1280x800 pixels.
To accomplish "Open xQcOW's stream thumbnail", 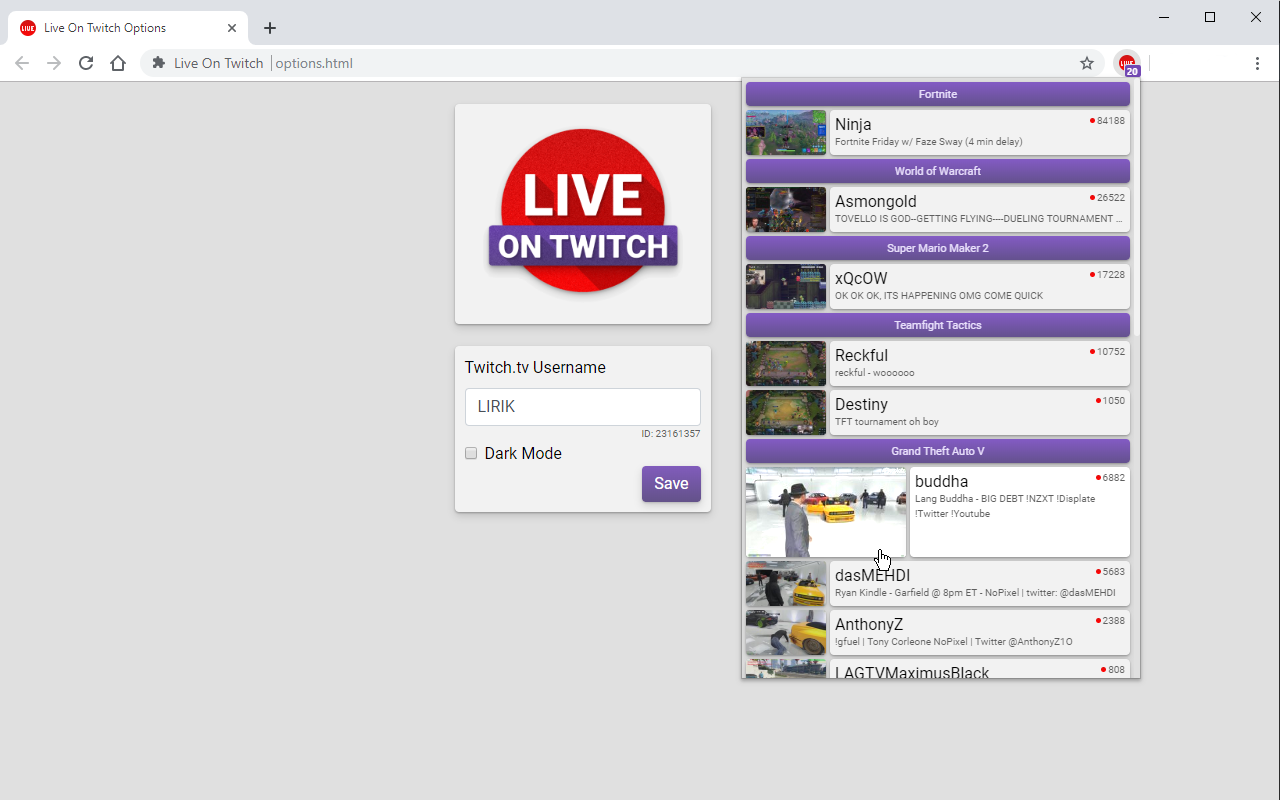I will (786, 287).
